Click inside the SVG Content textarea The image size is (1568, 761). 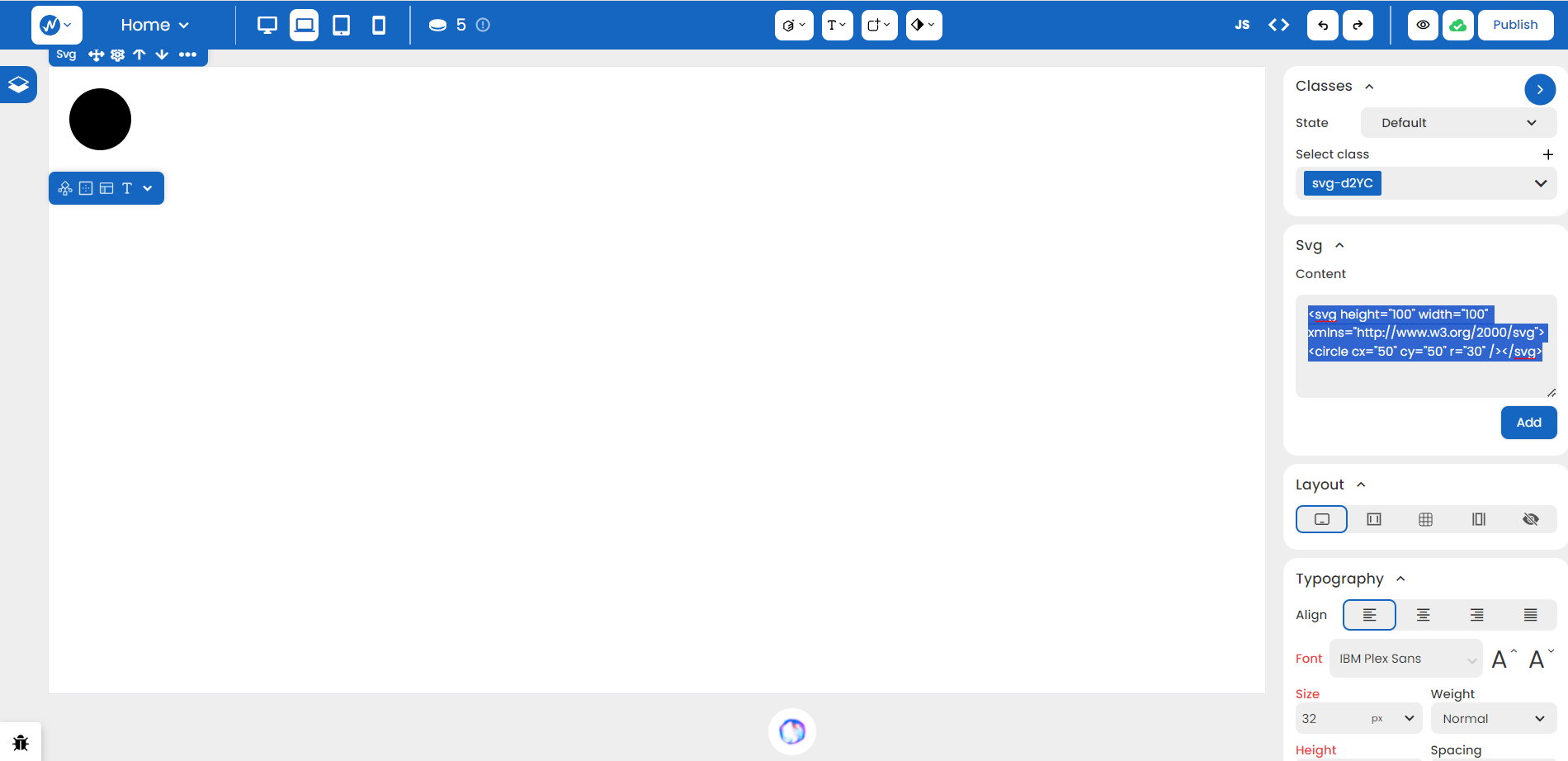(x=1426, y=346)
